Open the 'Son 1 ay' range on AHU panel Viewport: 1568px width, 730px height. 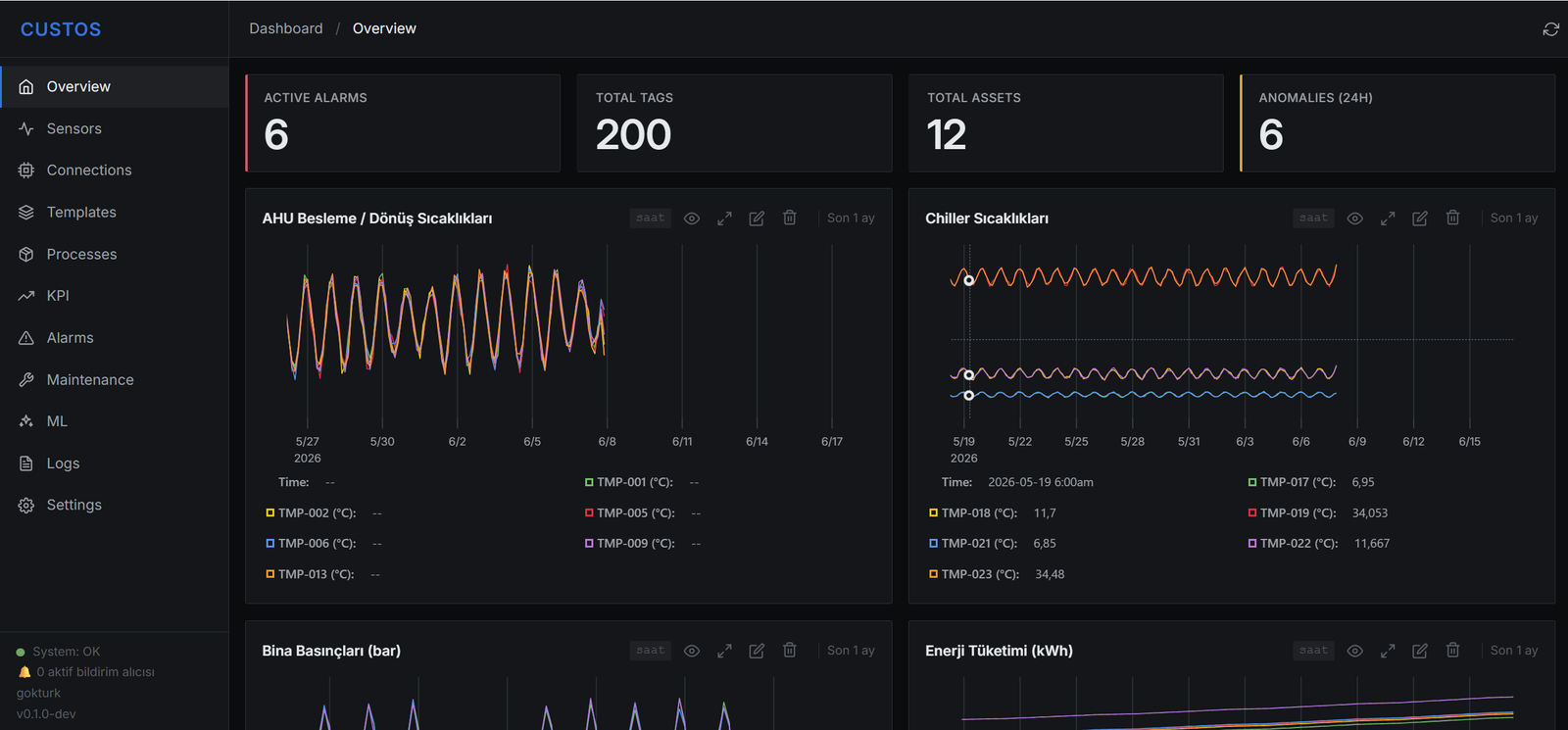click(x=851, y=218)
